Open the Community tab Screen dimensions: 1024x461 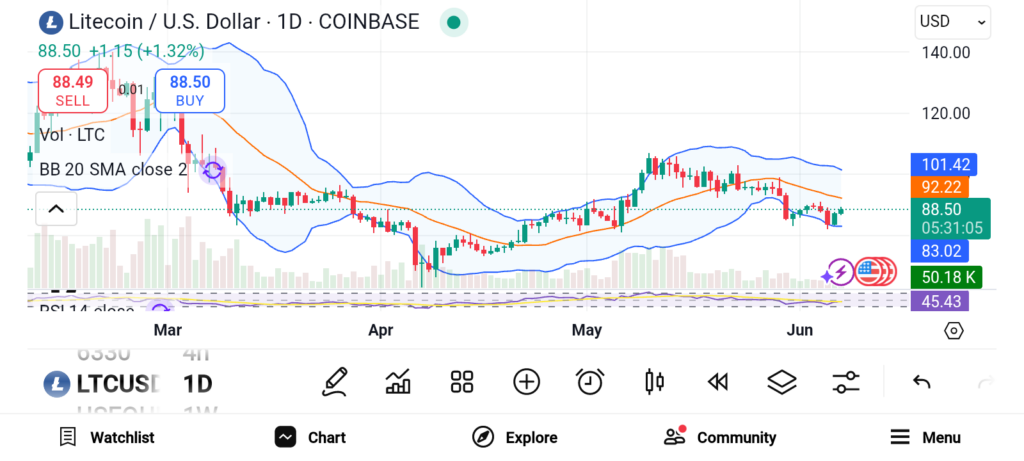[720, 437]
